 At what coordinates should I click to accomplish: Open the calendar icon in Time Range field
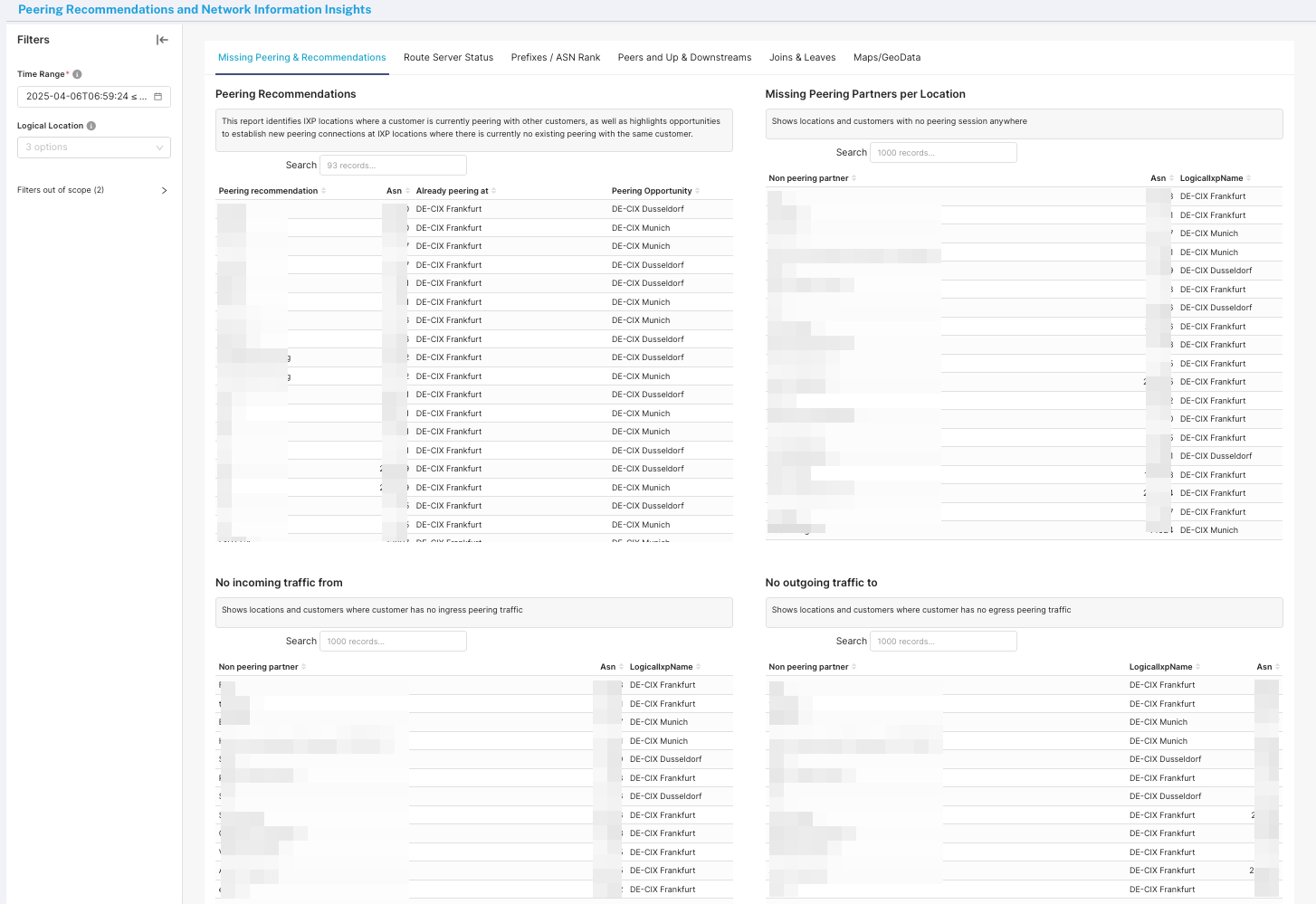157,97
